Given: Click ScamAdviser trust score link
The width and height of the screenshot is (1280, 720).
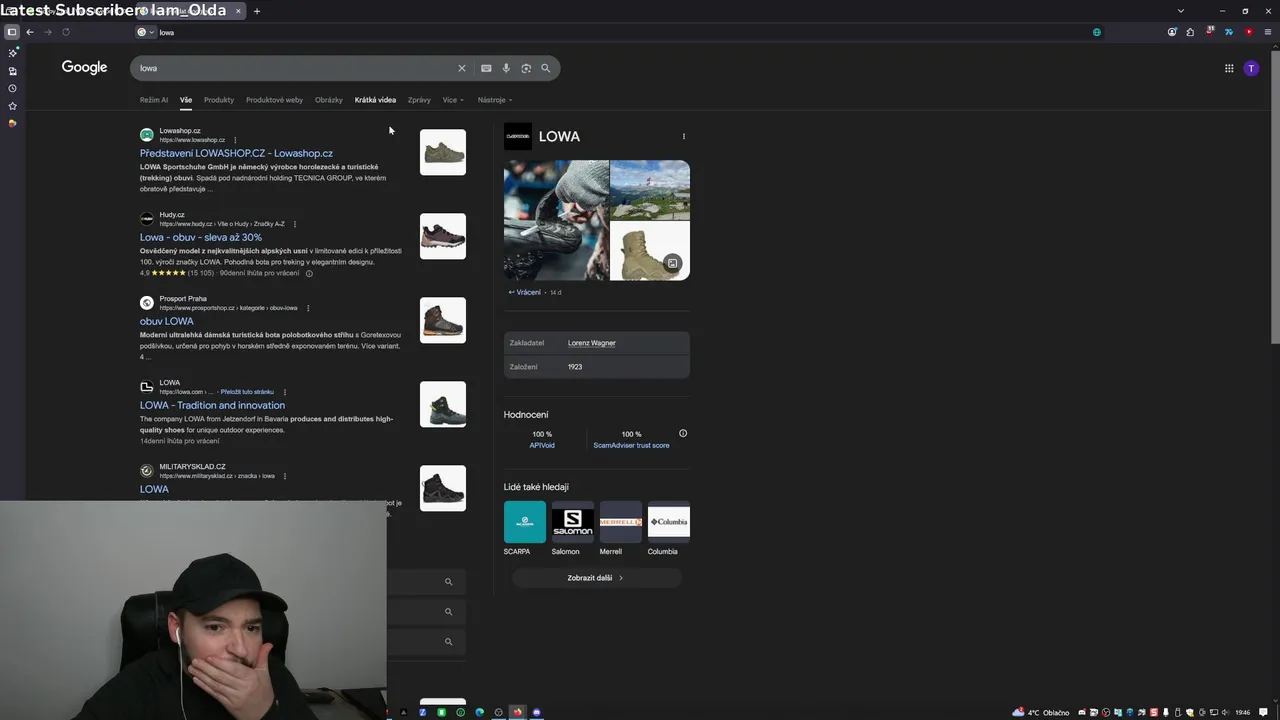Looking at the screenshot, I should (x=631, y=445).
